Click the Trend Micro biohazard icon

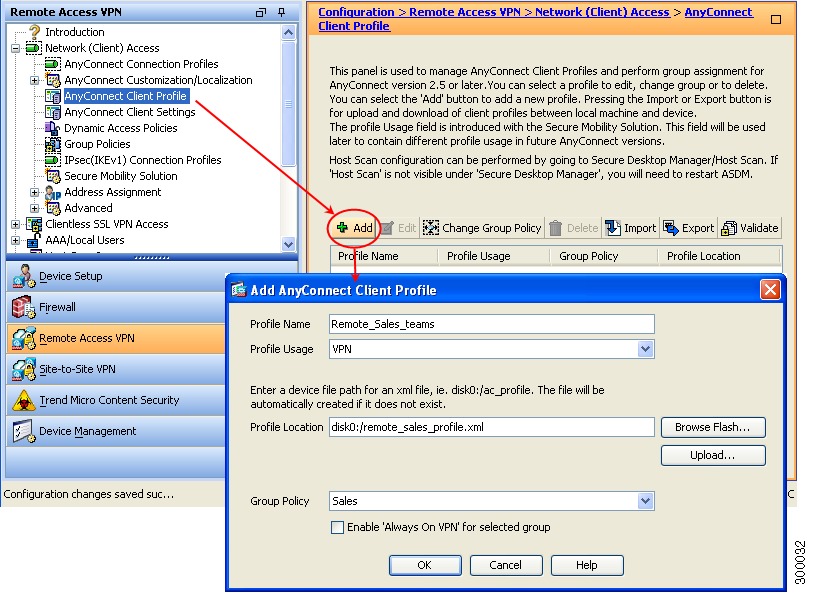[24, 400]
